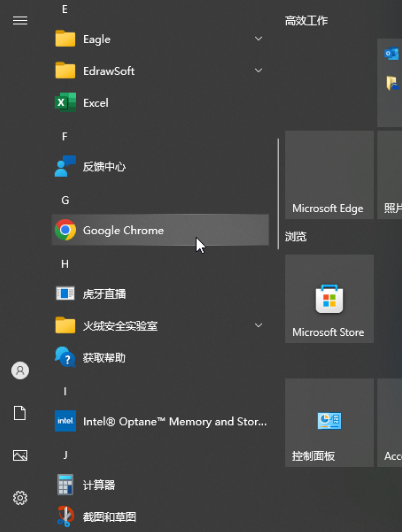Screen dimensions: 402x532
Task: Expand the 火绒安全实验室 folder chevron
Action: click(x=259, y=325)
